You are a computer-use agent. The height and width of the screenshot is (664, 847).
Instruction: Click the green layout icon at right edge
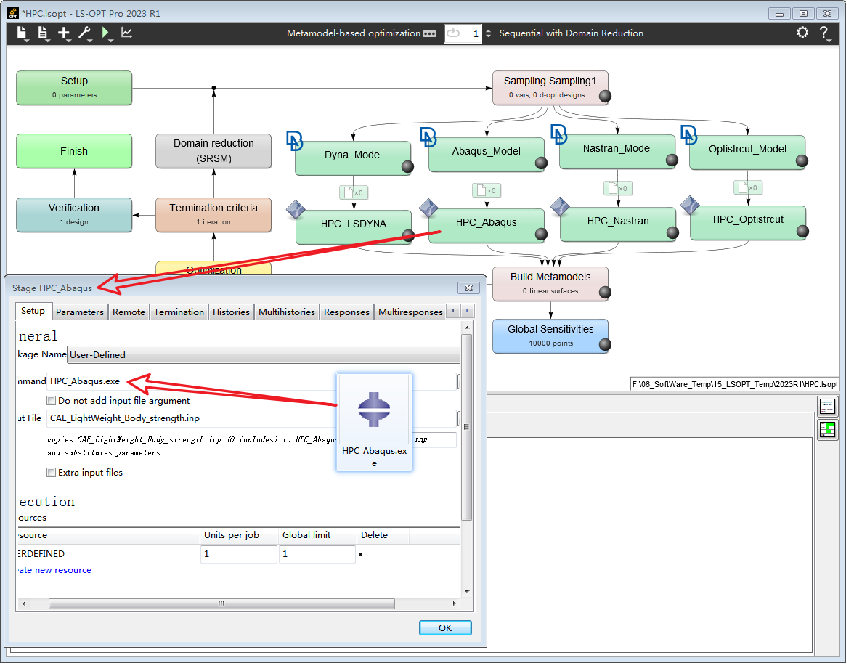coord(827,430)
